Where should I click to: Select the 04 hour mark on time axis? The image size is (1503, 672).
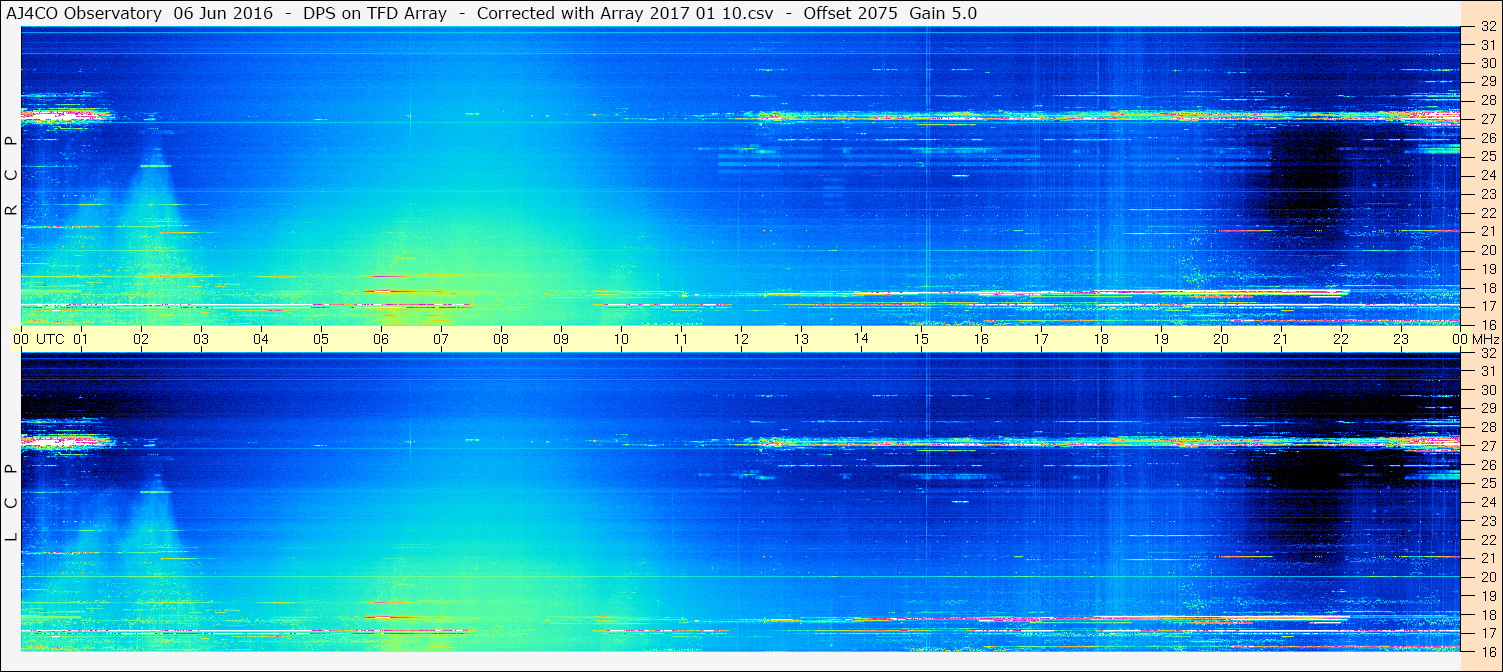(x=261, y=339)
